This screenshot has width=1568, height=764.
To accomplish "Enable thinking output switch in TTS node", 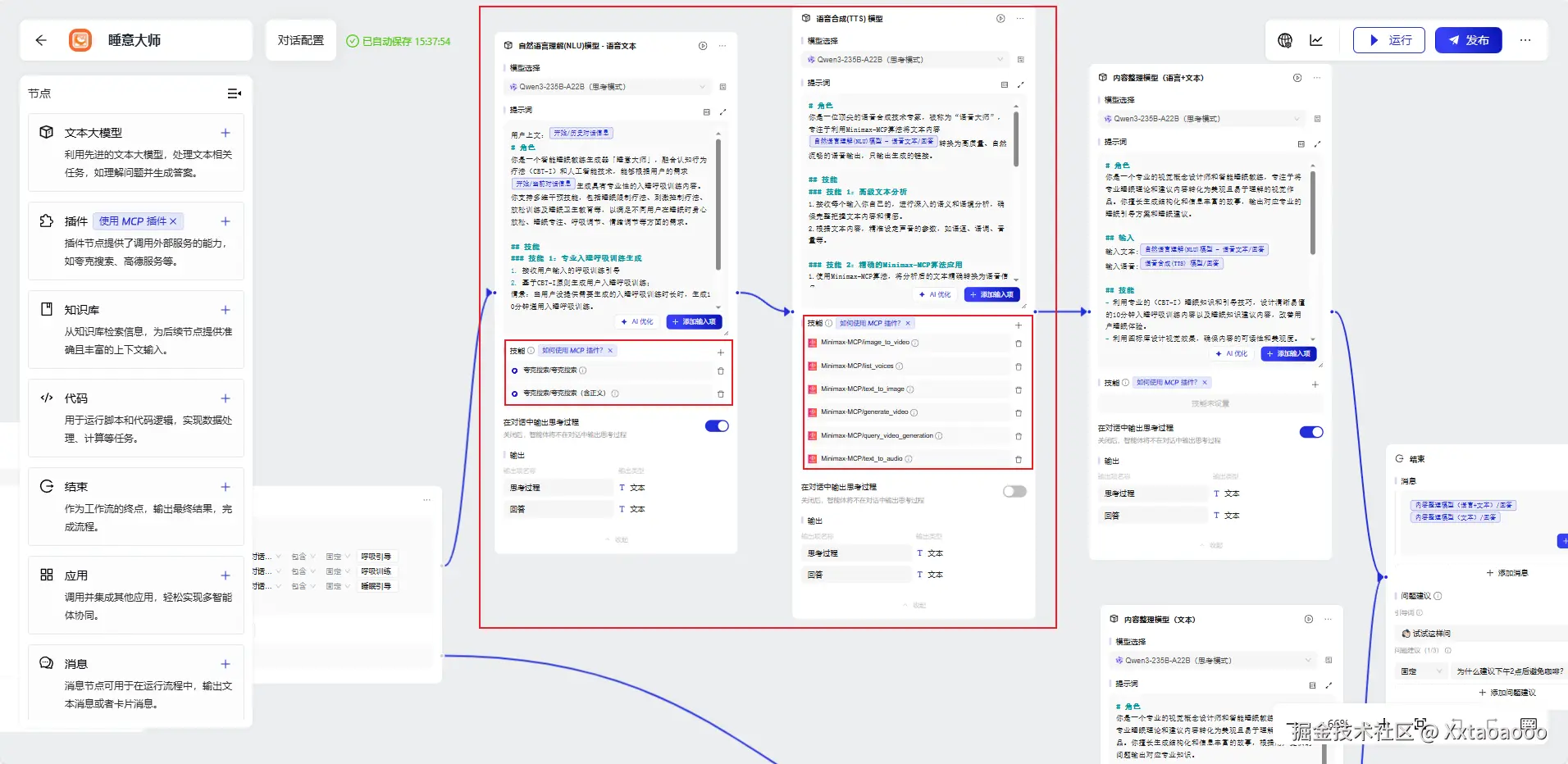I will 1014,492.
